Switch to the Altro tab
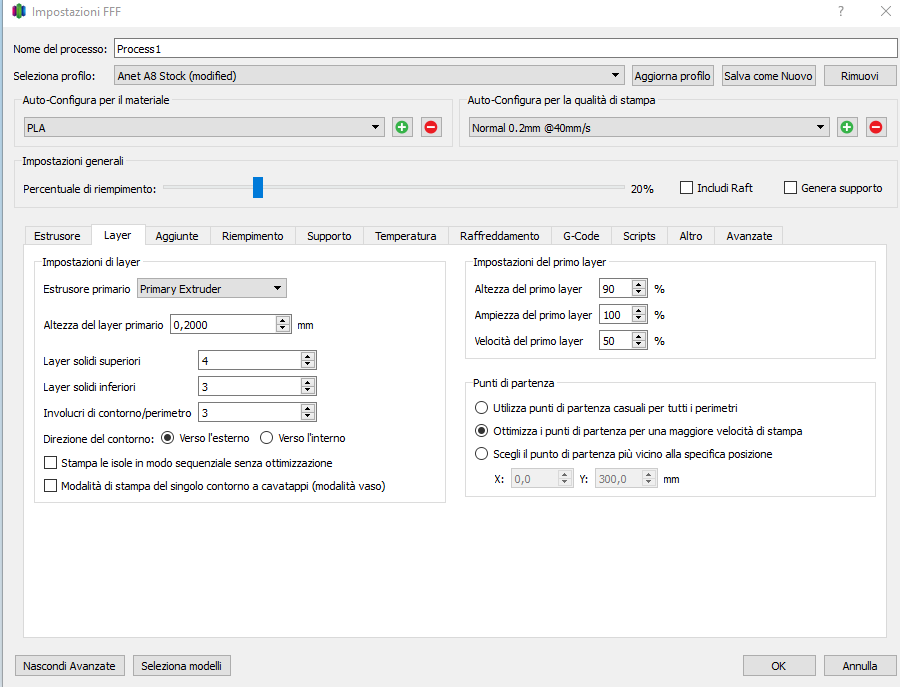The width and height of the screenshot is (900, 687). click(690, 236)
